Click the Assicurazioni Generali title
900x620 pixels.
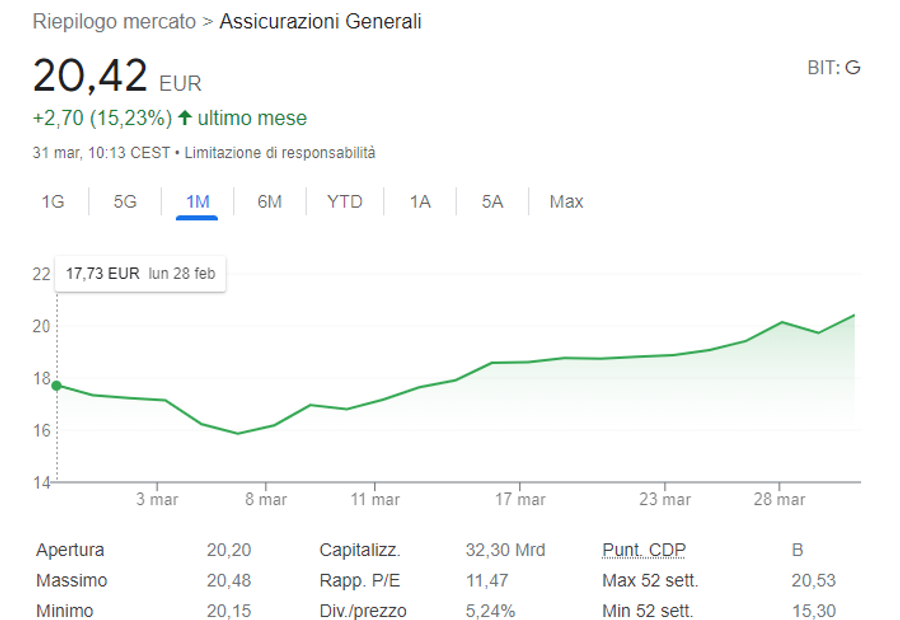320,22
